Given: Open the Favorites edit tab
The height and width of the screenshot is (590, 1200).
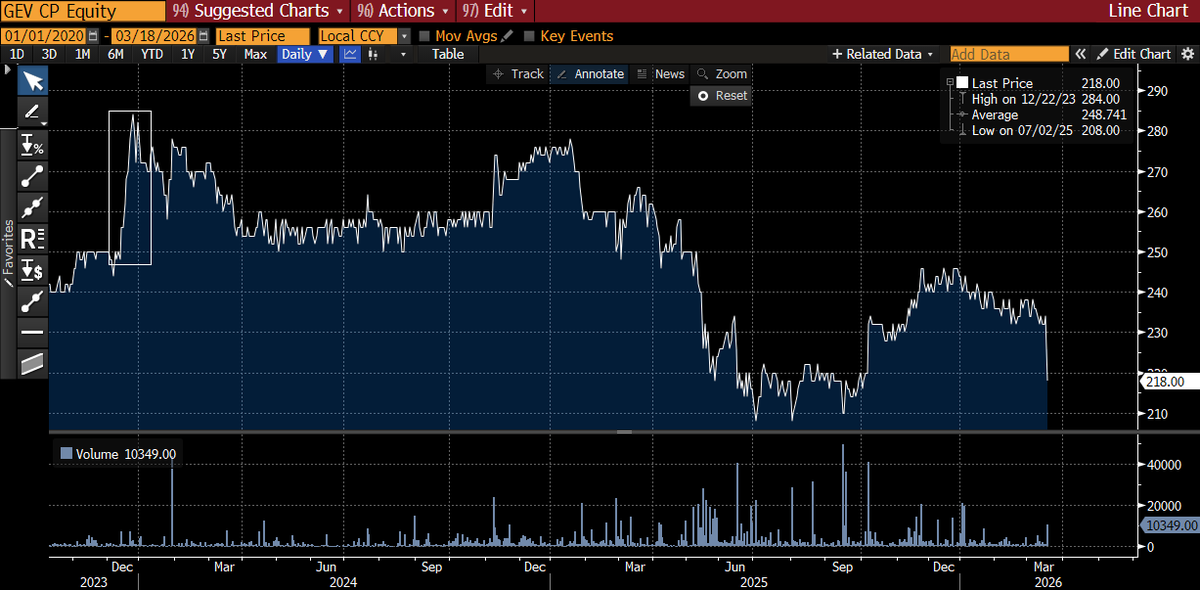Looking at the screenshot, I should [9, 254].
